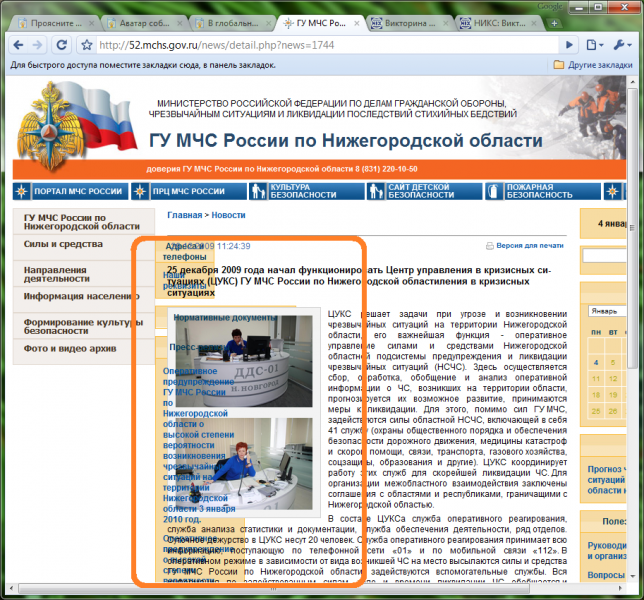Click the Go arrow beside the address bar
Screen dimensions: 644x600
pyautogui.click(x=569, y=45)
